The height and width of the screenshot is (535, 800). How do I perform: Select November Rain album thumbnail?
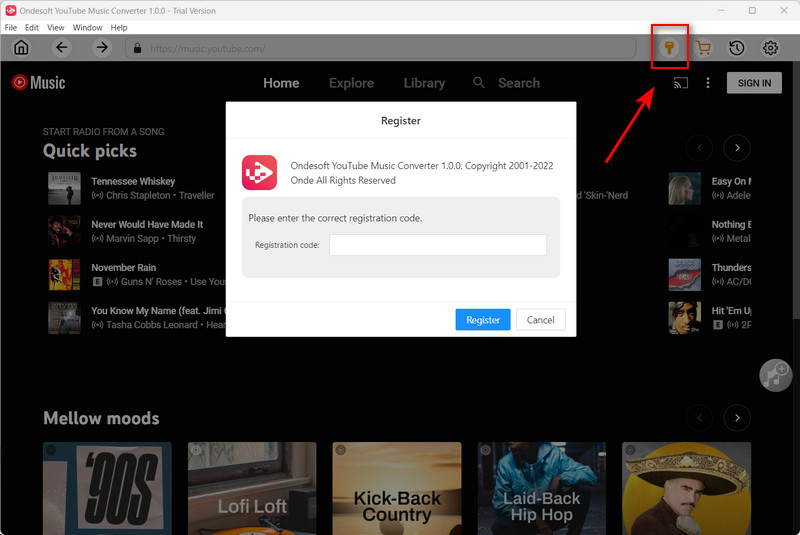tap(64, 274)
